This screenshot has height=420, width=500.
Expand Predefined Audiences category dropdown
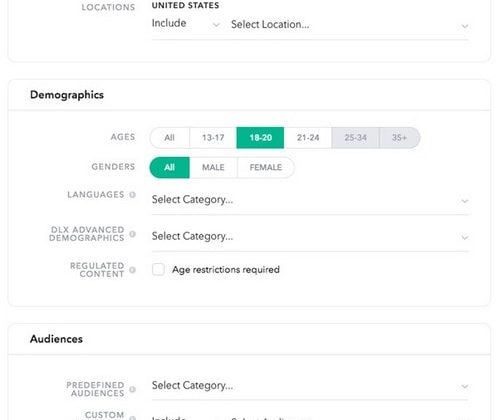coord(310,386)
